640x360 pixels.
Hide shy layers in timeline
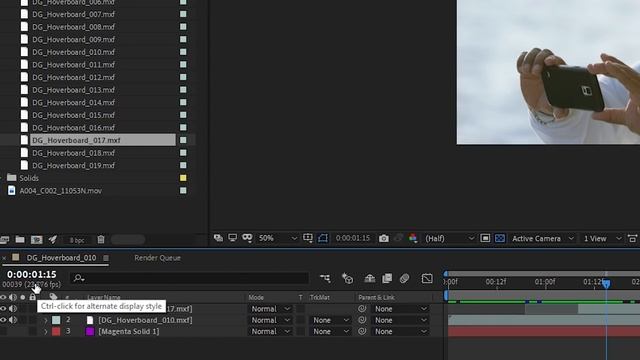pos(370,278)
